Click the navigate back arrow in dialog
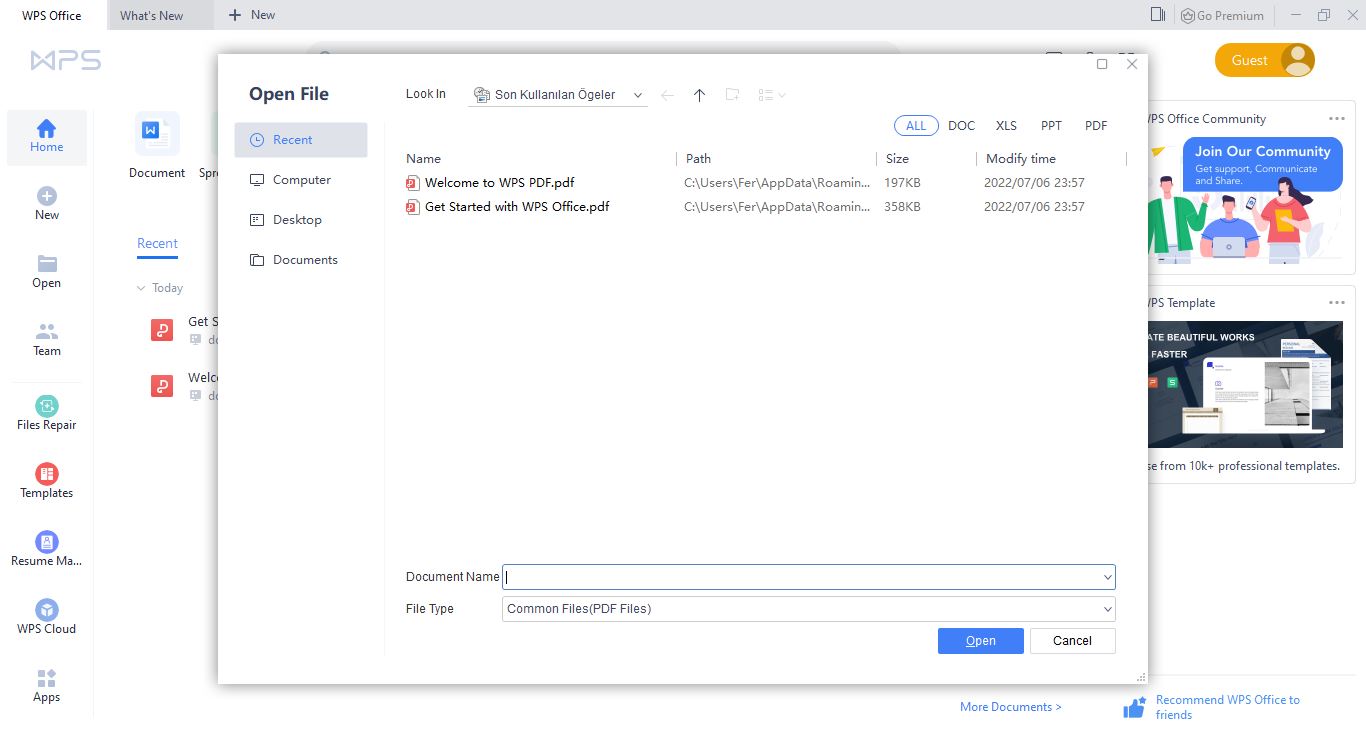This screenshot has height=738, width=1366. point(667,95)
